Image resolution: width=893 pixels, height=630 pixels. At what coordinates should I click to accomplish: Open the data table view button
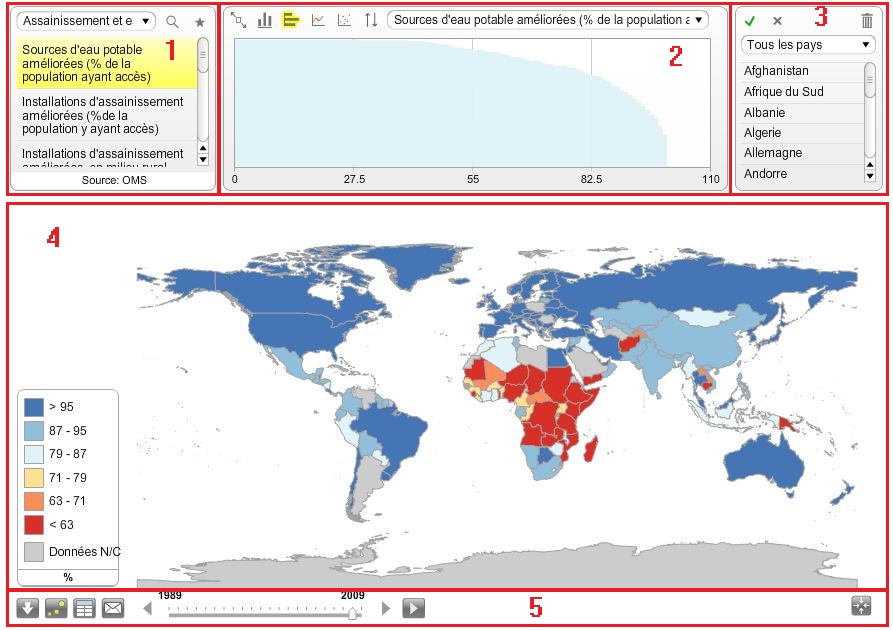click(x=85, y=608)
